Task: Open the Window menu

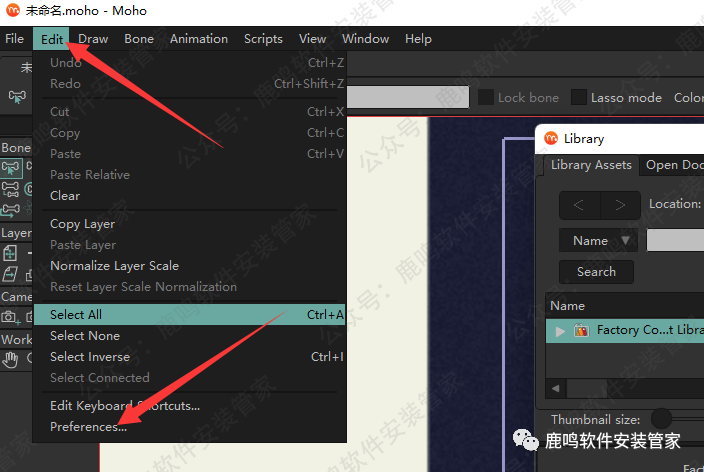Action: pyautogui.click(x=365, y=39)
